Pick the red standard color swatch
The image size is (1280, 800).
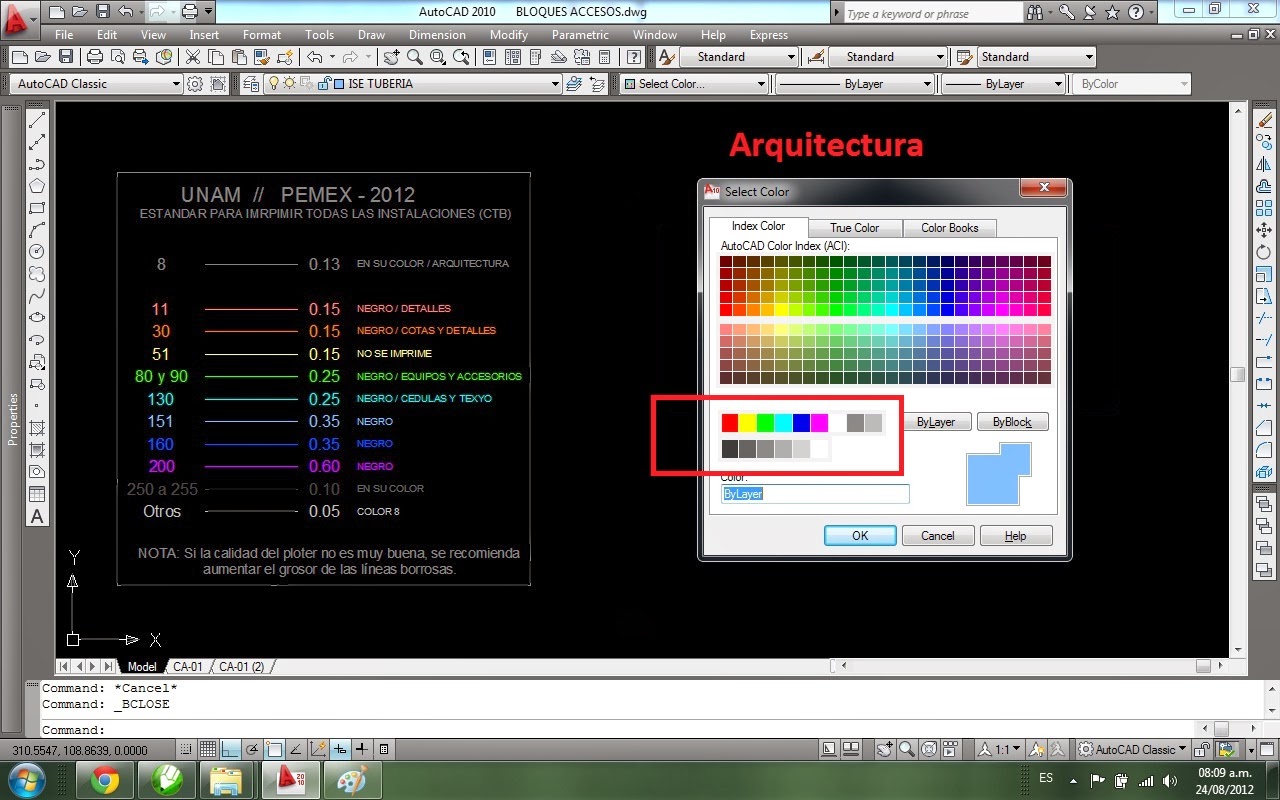point(730,423)
